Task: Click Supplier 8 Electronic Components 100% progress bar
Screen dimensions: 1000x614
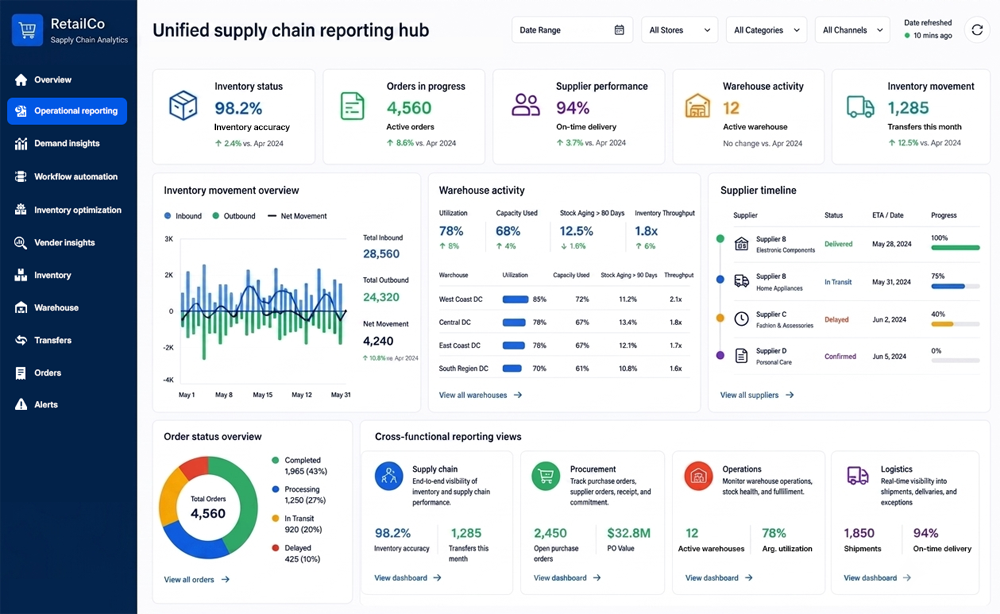Action: 955,247
